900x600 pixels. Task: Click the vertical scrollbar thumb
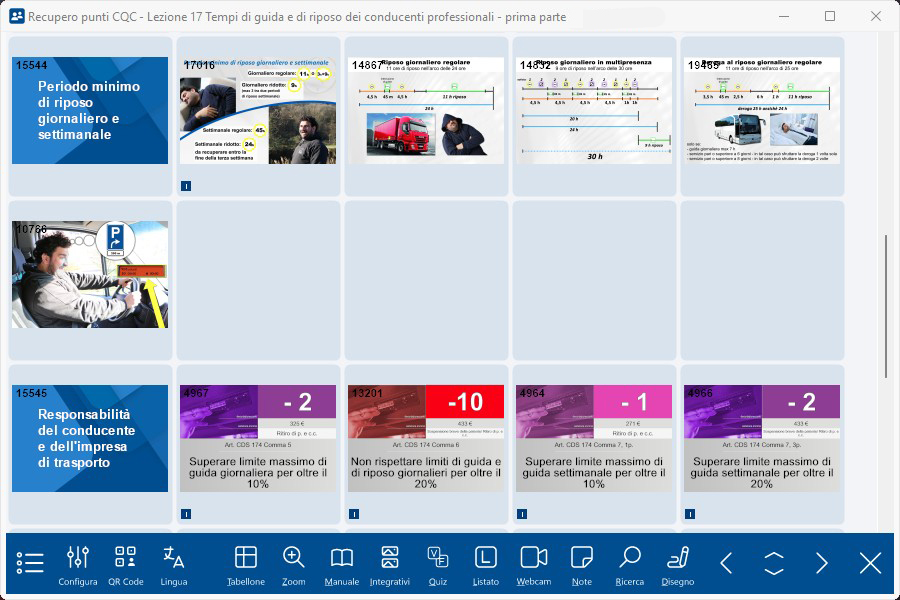tap(886, 306)
